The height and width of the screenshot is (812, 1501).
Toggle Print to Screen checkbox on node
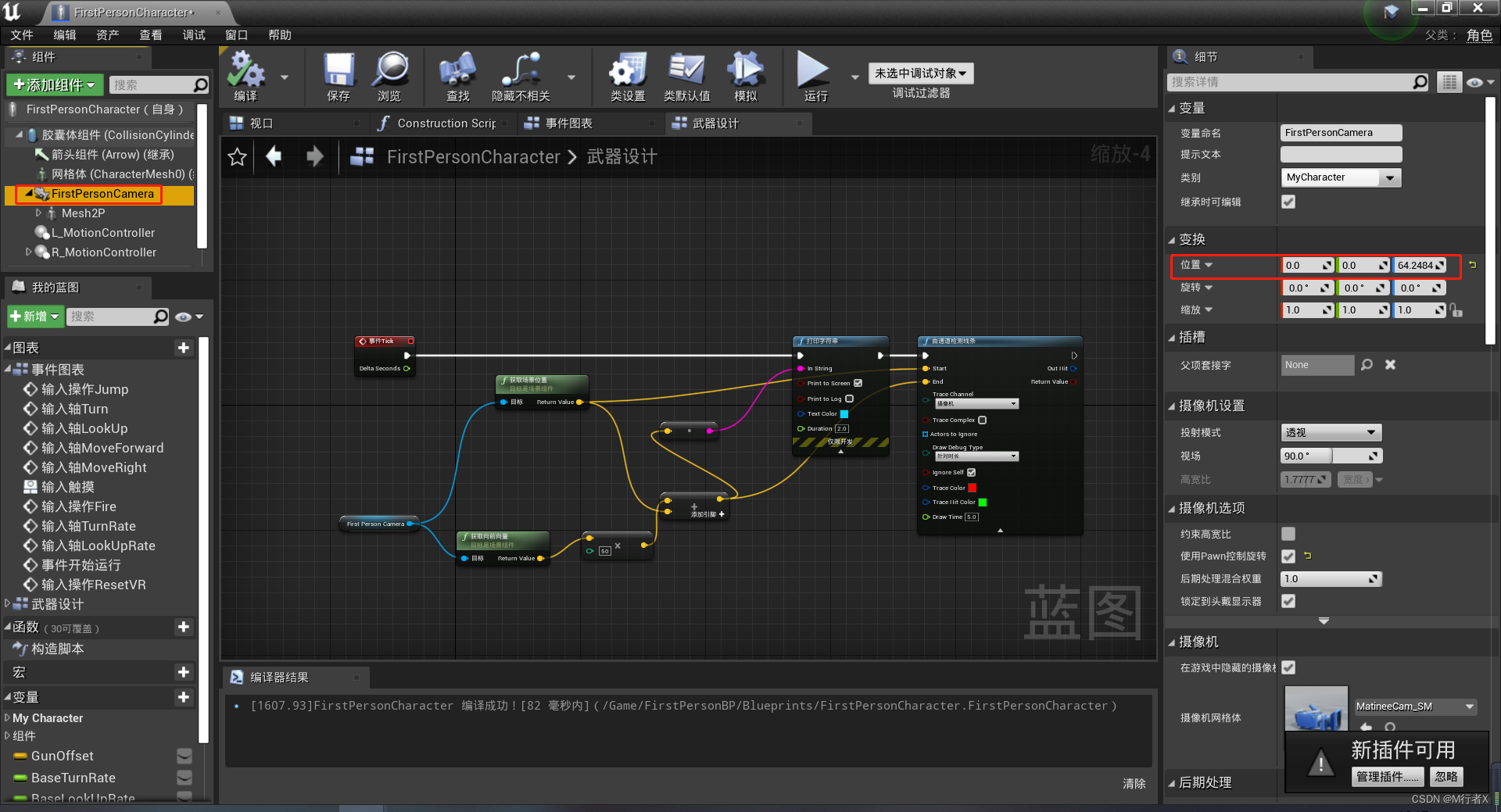pyautogui.click(x=858, y=383)
